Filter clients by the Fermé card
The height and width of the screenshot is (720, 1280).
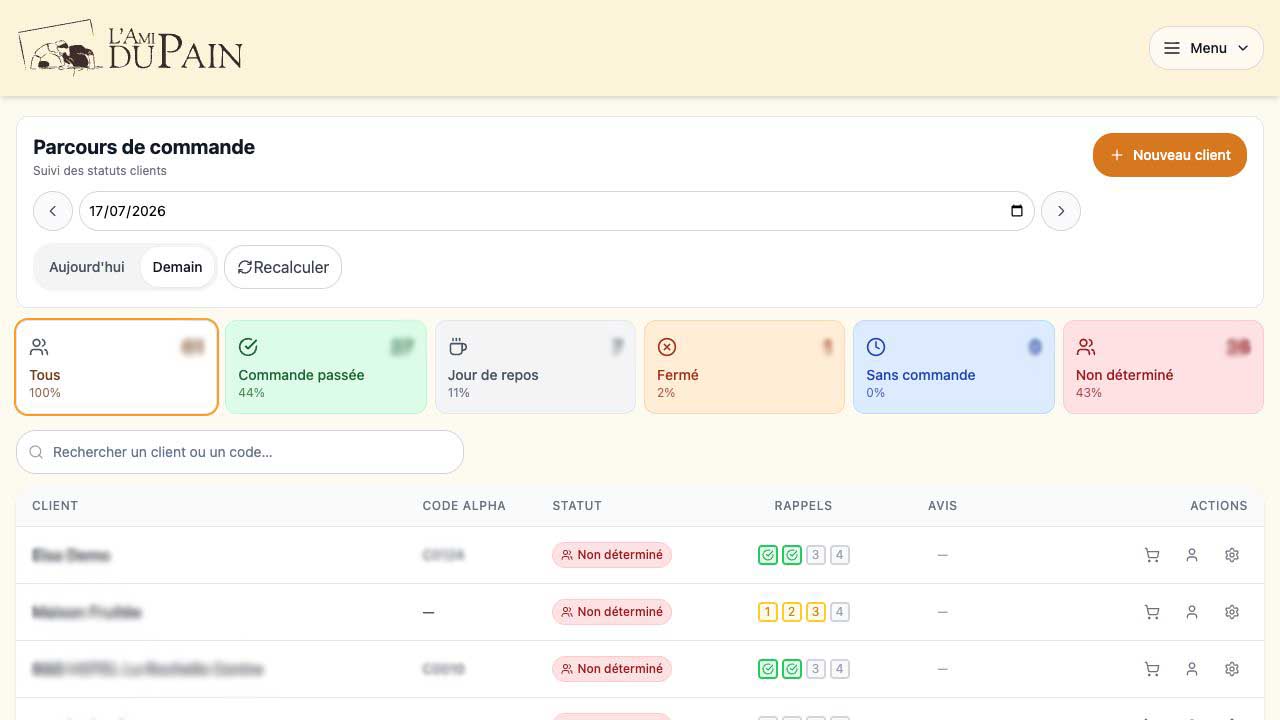pos(745,367)
